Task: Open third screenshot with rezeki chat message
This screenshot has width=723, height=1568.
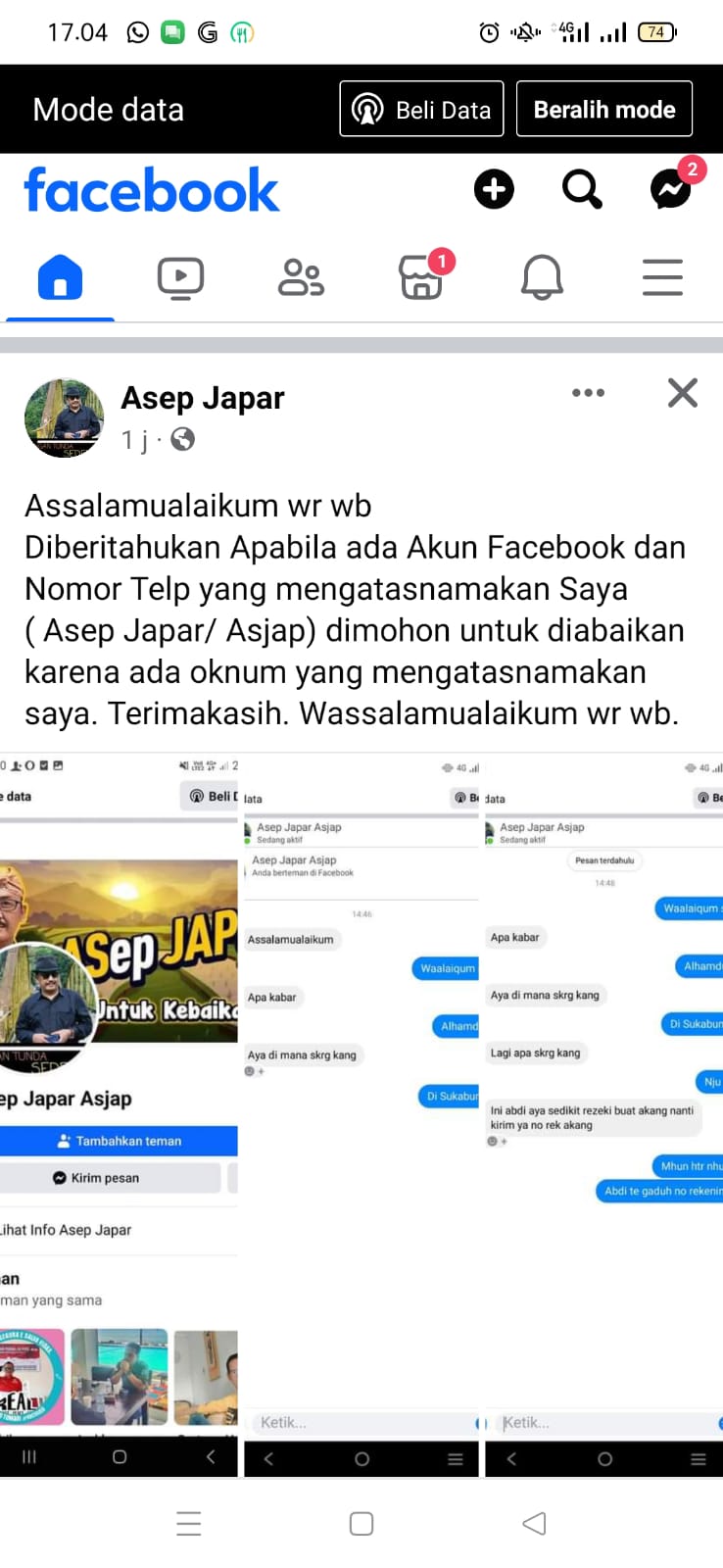Action: (604, 1115)
